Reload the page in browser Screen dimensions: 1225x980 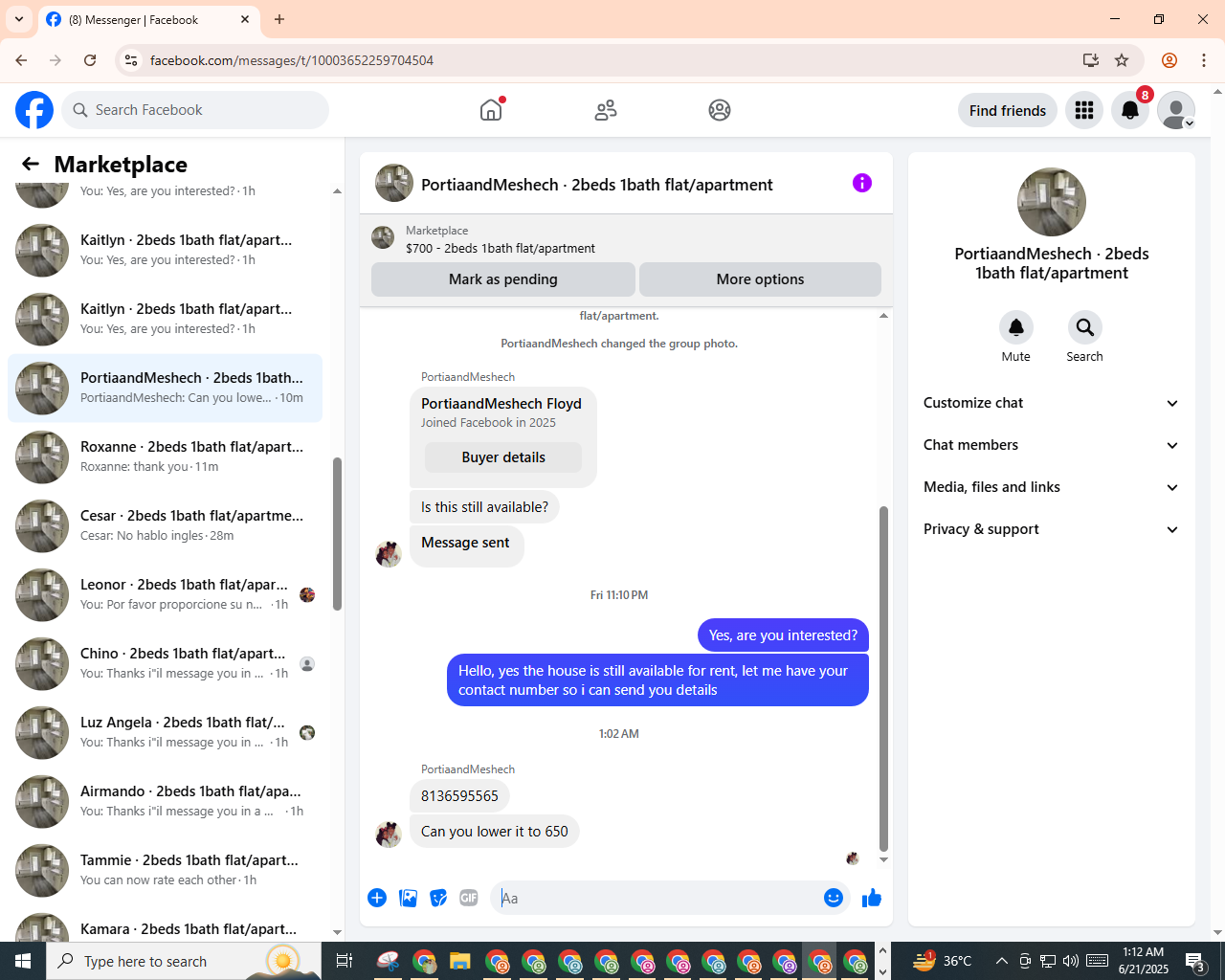coord(90,60)
